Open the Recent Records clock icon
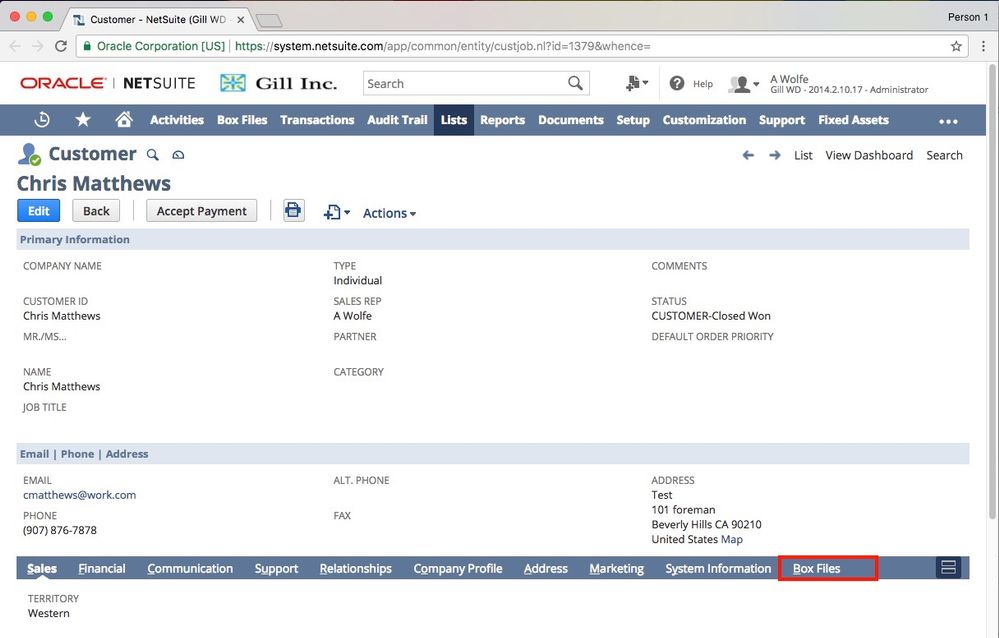 click(x=42, y=120)
